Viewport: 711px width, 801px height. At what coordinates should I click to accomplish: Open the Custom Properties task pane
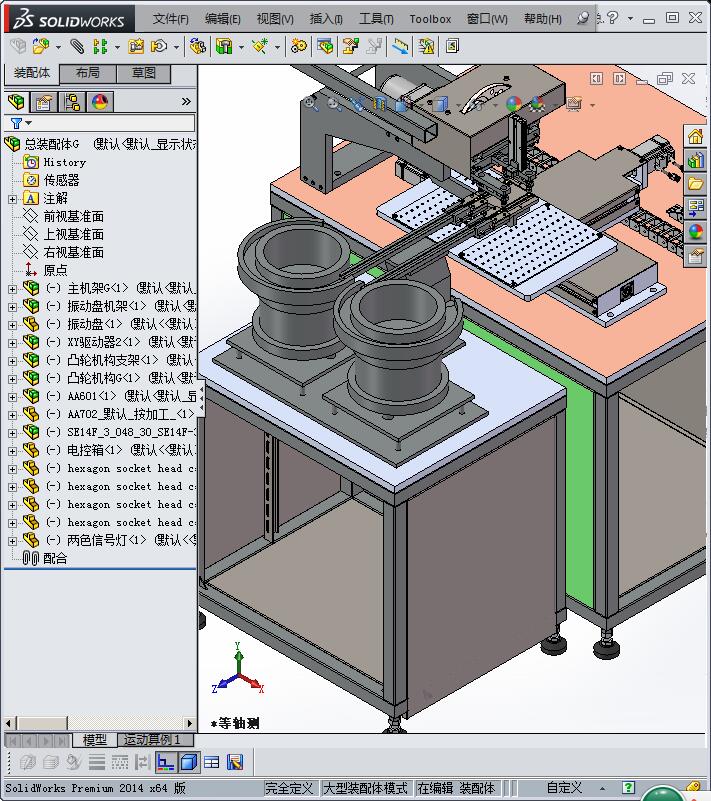pyautogui.click(x=696, y=255)
